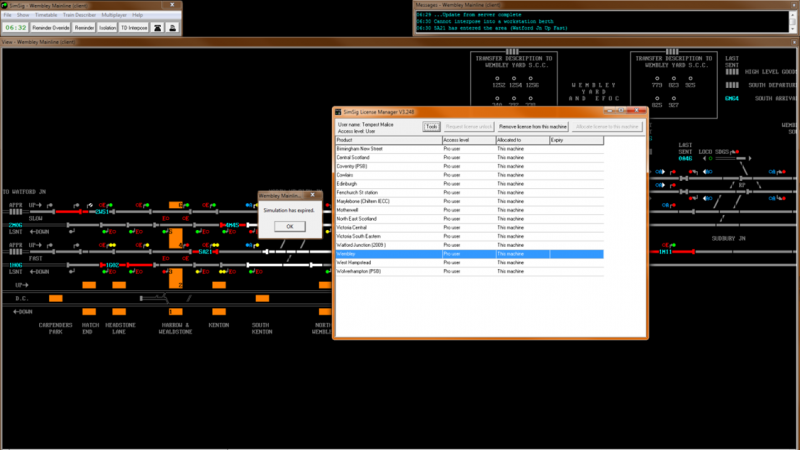Select Edinburgh license row
This screenshot has width=800, height=450.
pos(469,184)
